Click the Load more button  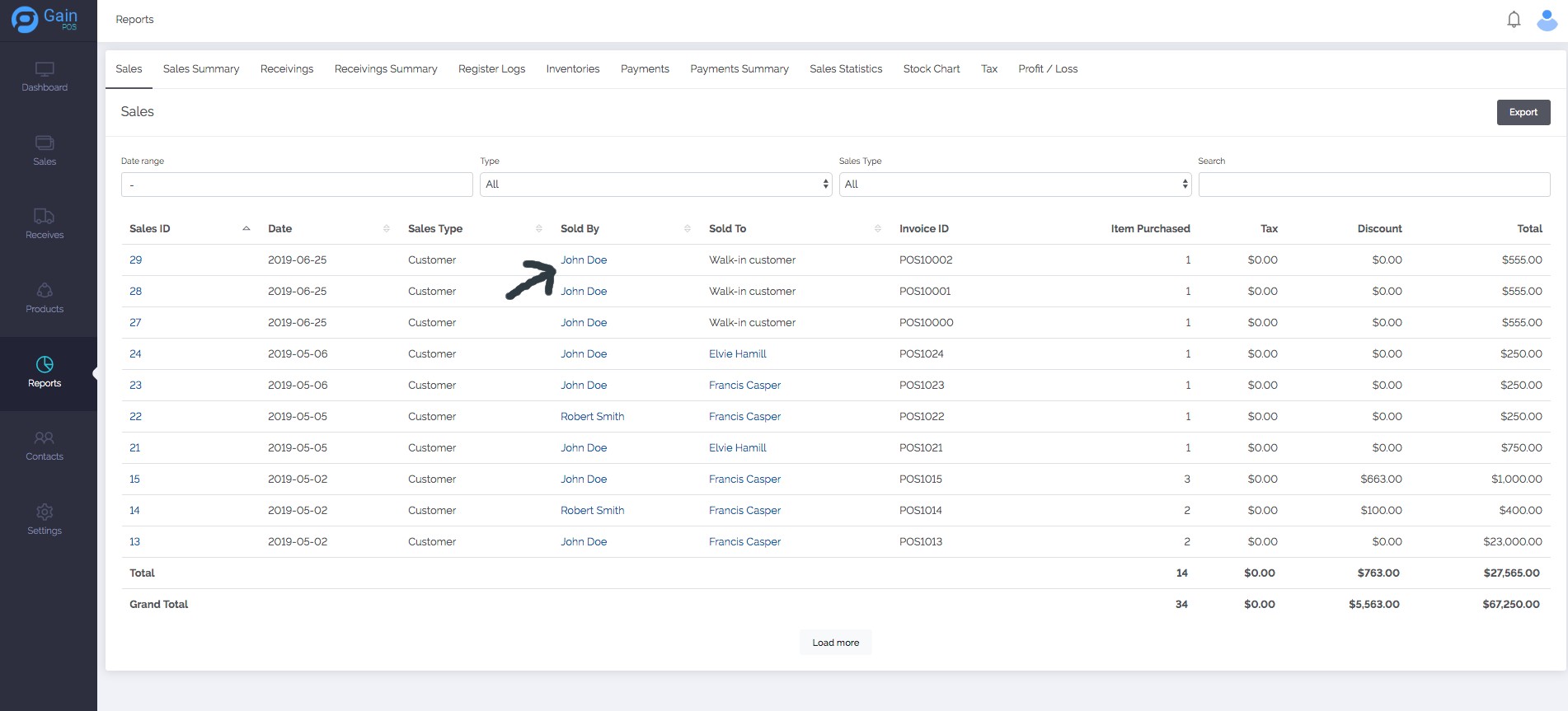(835, 643)
